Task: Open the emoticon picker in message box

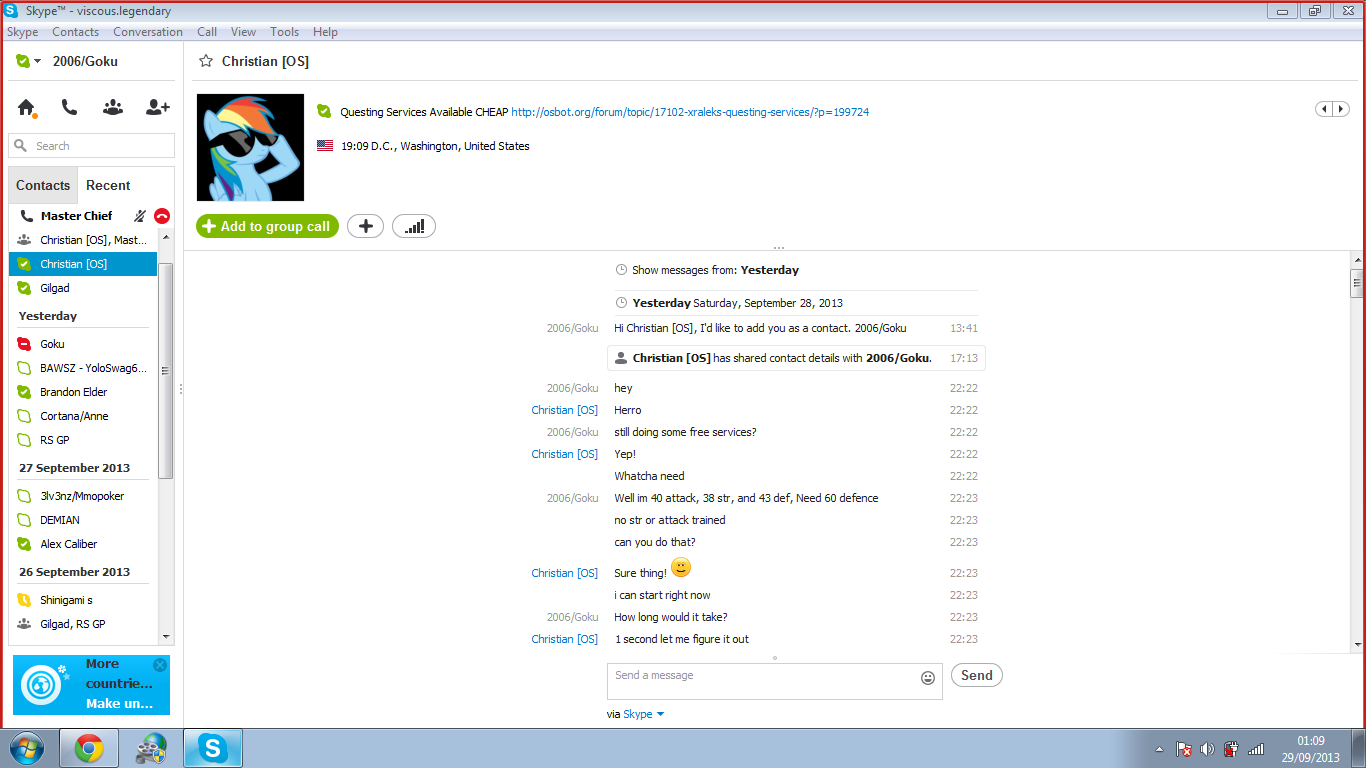Action: point(928,678)
